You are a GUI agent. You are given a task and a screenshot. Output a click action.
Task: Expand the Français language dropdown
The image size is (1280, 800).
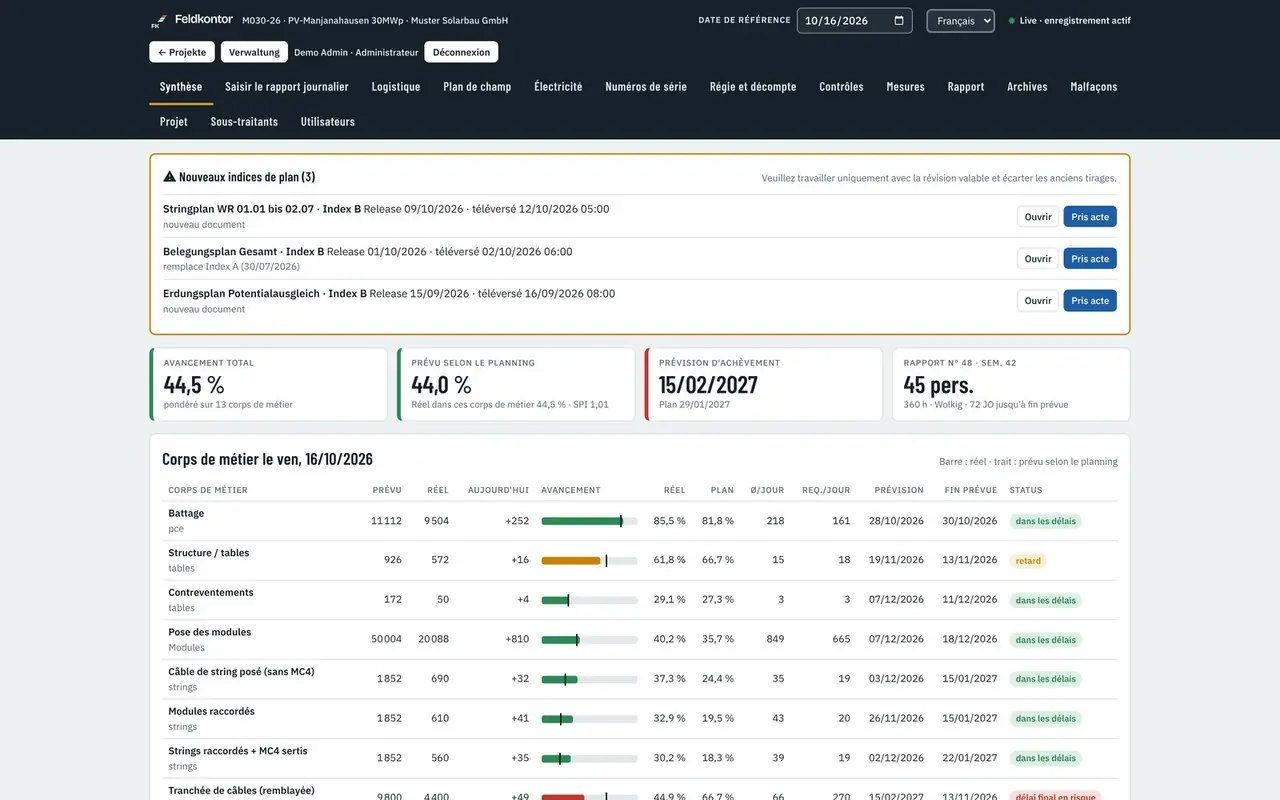coord(960,20)
